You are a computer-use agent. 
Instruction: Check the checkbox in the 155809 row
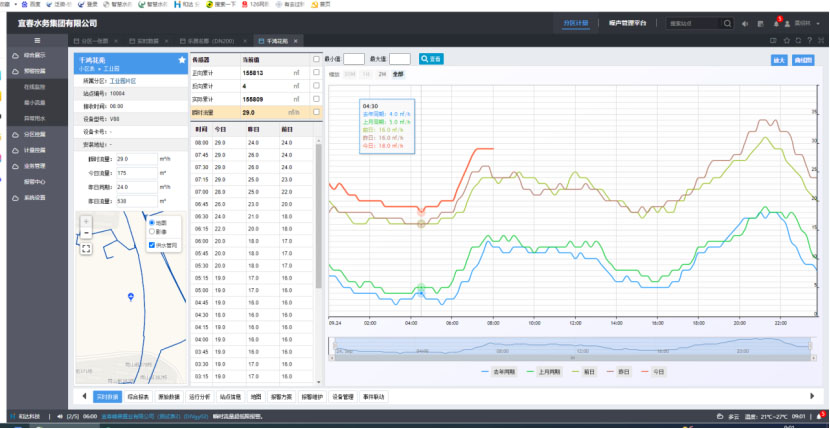(x=316, y=99)
